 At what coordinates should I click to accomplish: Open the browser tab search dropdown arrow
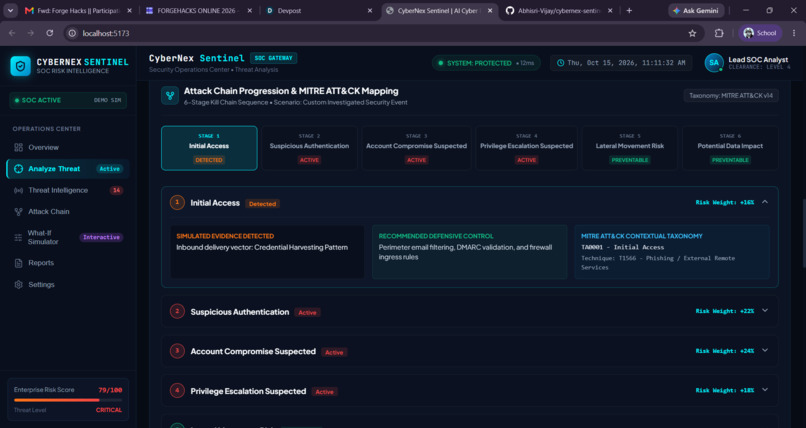pyautogui.click(x=10, y=10)
